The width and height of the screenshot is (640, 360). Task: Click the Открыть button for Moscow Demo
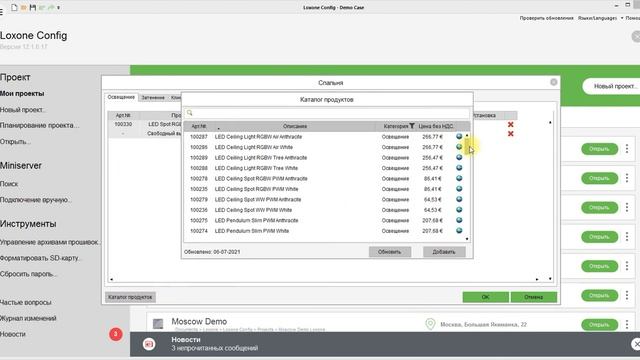click(599, 325)
